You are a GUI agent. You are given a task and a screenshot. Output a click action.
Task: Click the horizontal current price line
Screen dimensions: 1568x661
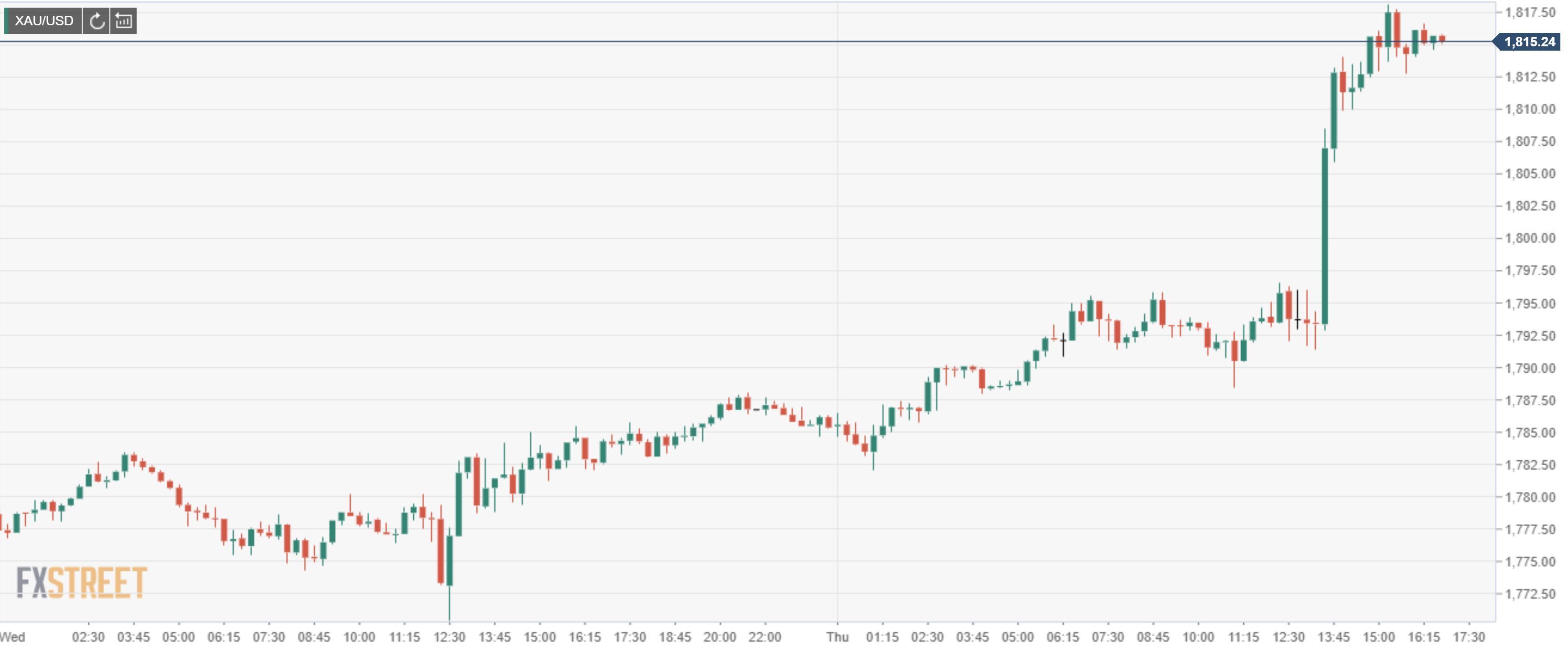click(x=609, y=42)
